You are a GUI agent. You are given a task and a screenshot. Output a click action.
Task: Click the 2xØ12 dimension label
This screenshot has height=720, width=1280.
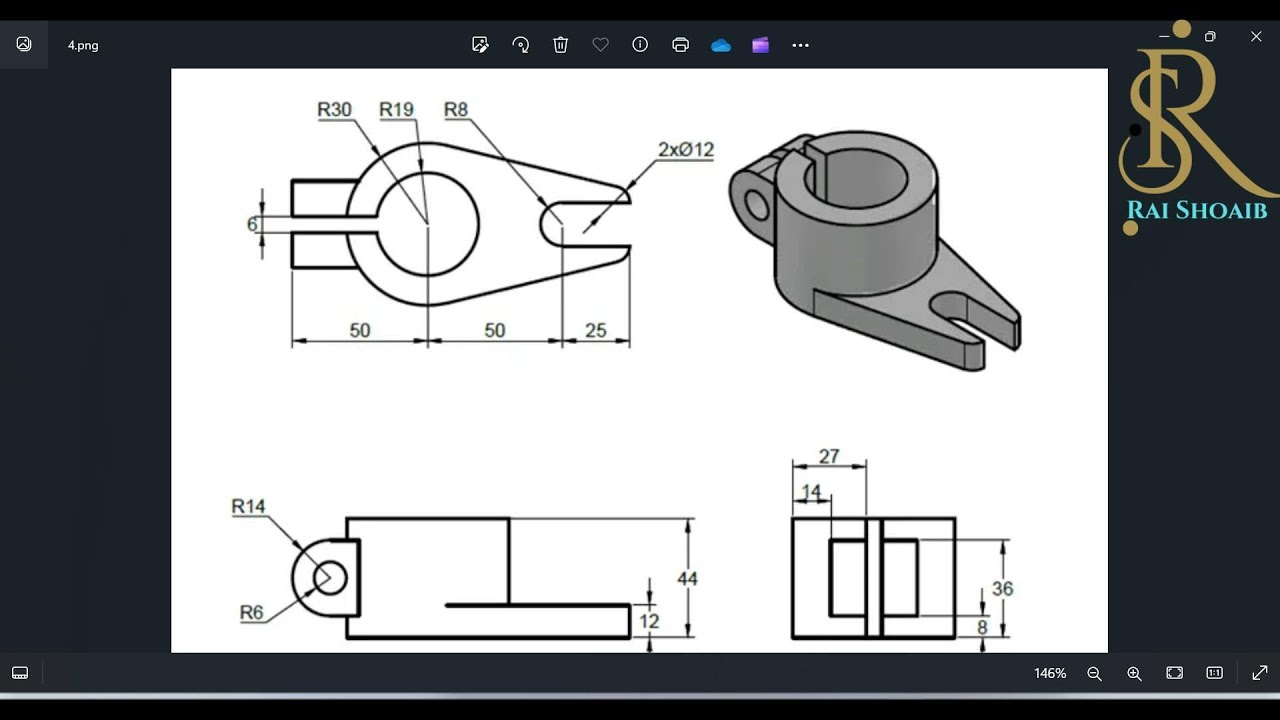point(686,150)
